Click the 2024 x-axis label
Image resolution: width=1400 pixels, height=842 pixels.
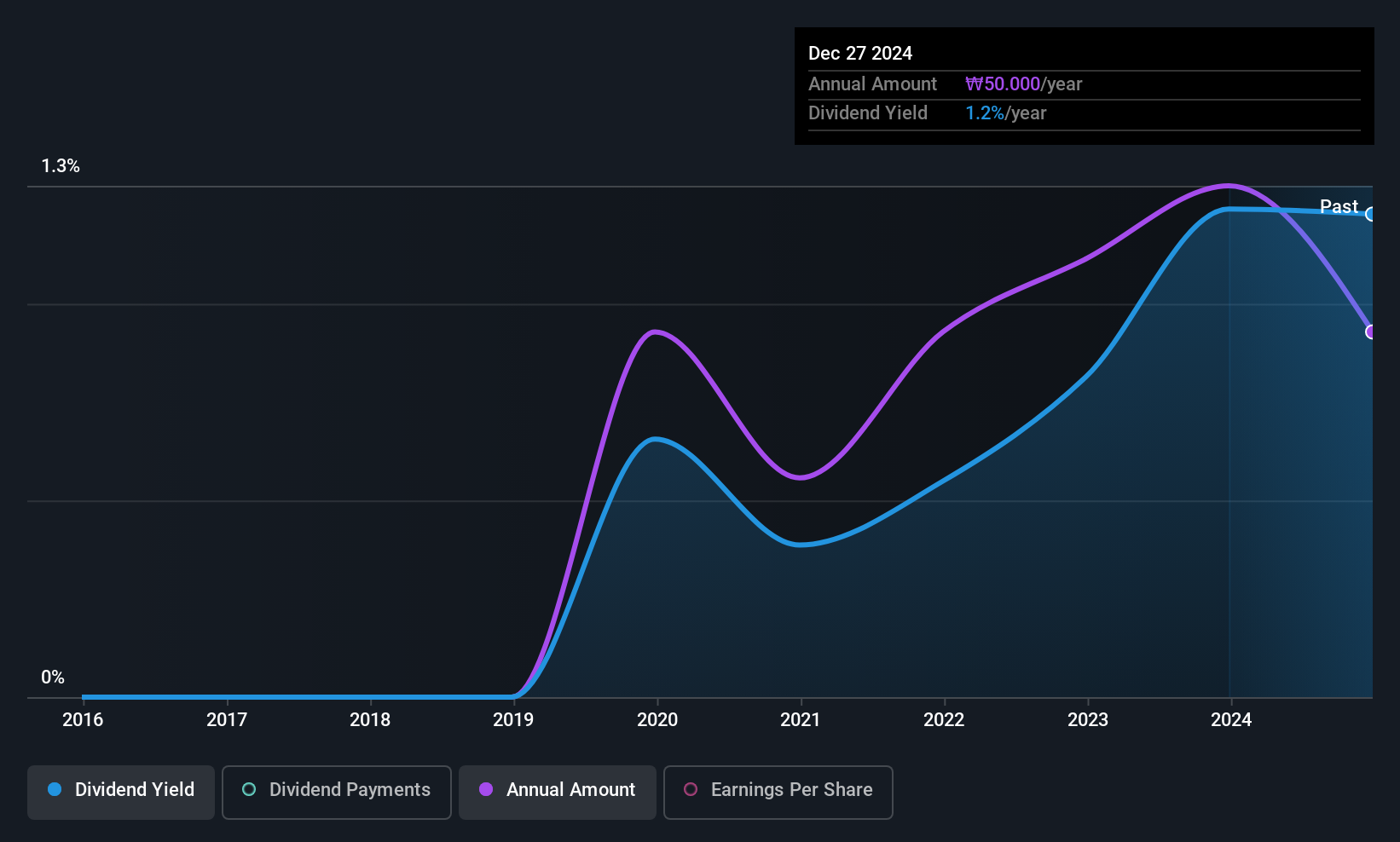point(1231,720)
